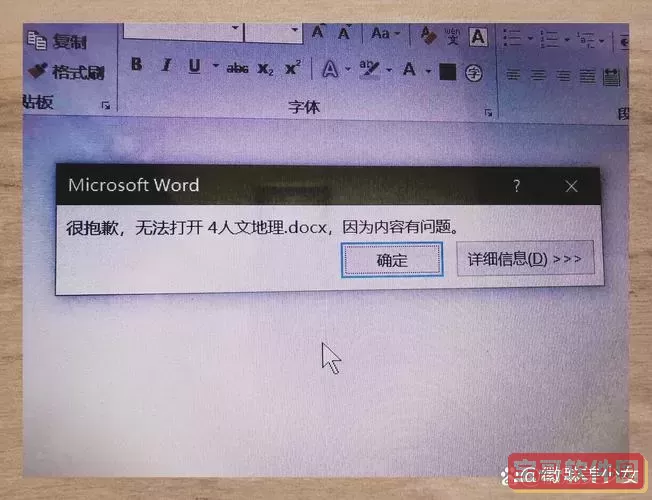Open Change Case Aa dropdown
This screenshot has height=500, width=652.
(x=385, y=33)
